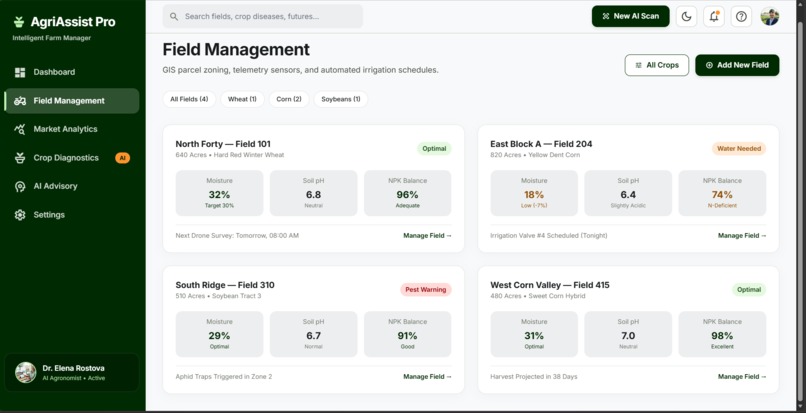Click the AgriAssist Pro plant logo icon
The width and height of the screenshot is (806, 413).
(x=19, y=22)
